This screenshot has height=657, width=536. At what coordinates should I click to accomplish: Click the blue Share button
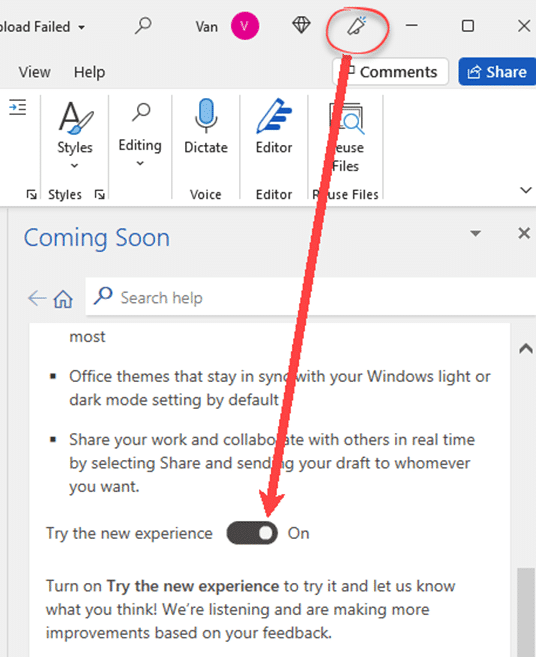497,72
